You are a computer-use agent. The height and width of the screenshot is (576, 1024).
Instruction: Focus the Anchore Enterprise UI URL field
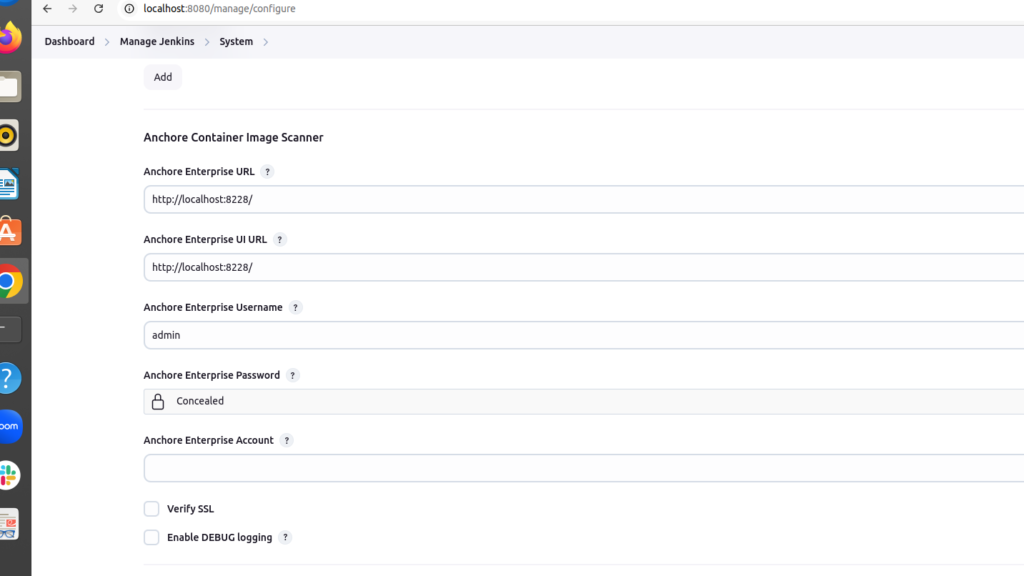click(584, 267)
